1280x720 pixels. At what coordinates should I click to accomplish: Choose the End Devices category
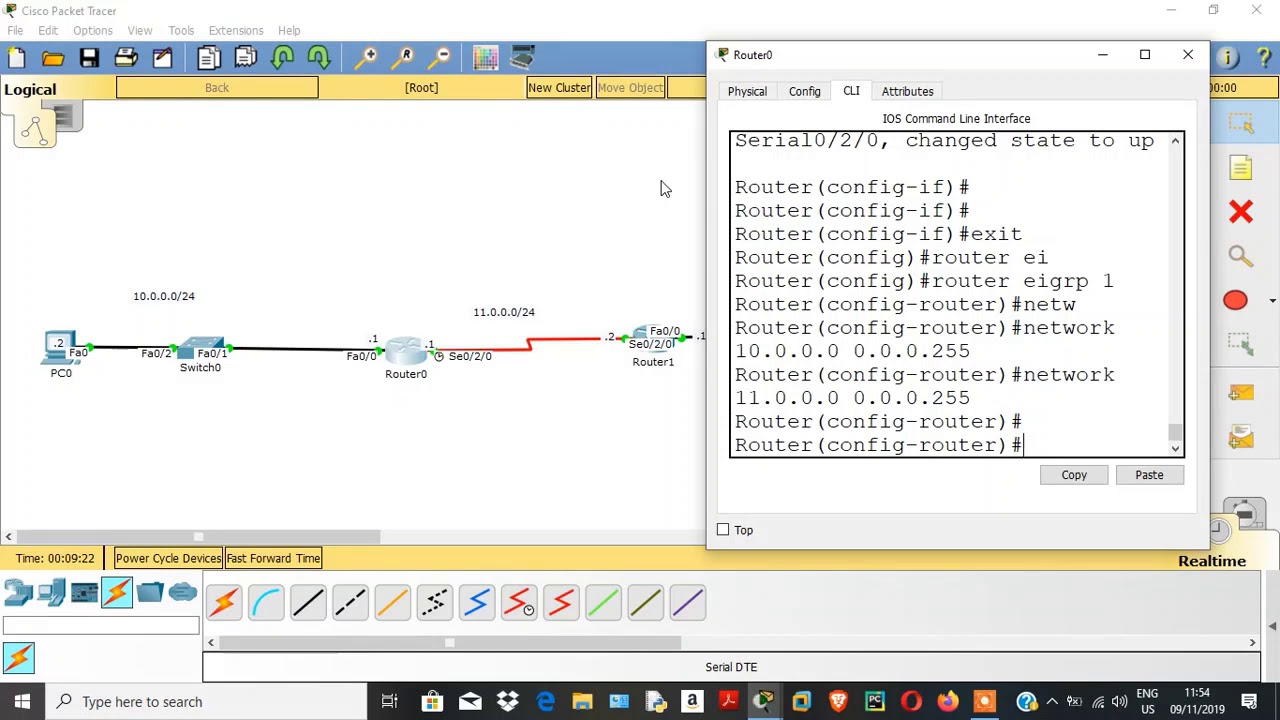51,593
